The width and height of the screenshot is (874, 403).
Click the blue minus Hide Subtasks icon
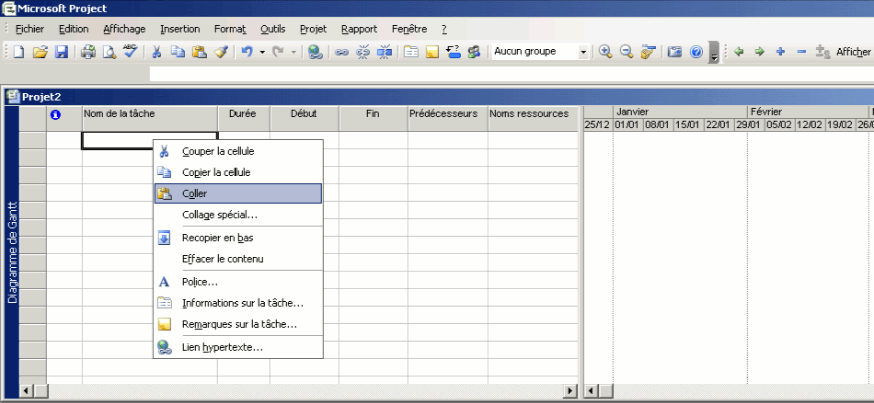pyautogui.click(x=802, y=52)
